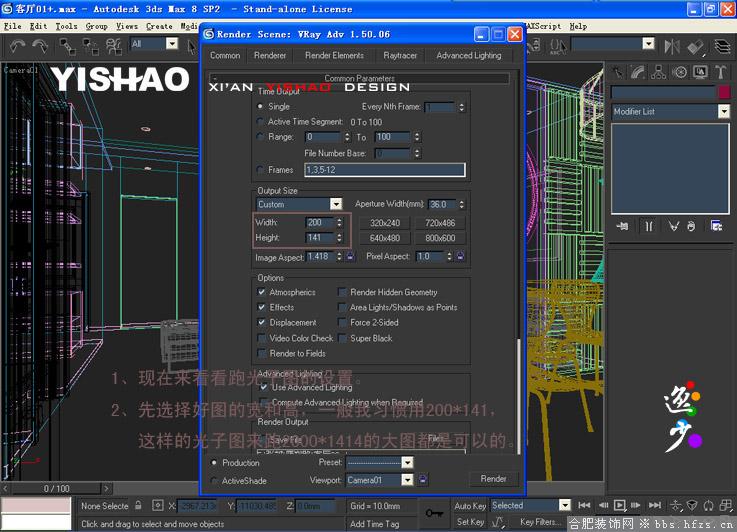The image size is (737, 532).
Task: Open the named selection sets dropdown
Action: click(x=648, y=44)
